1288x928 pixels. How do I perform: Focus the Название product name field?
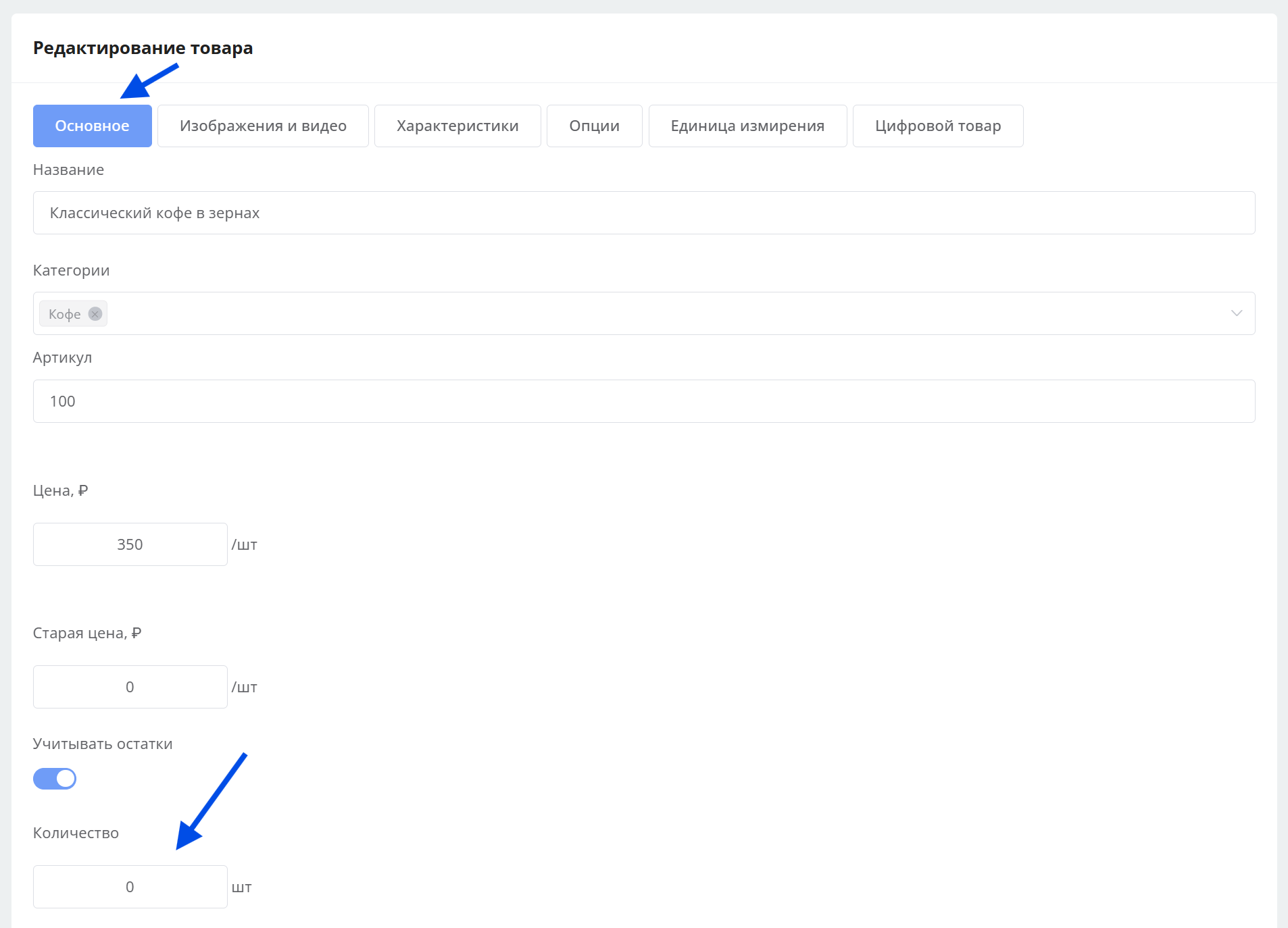tap(643, 213)
